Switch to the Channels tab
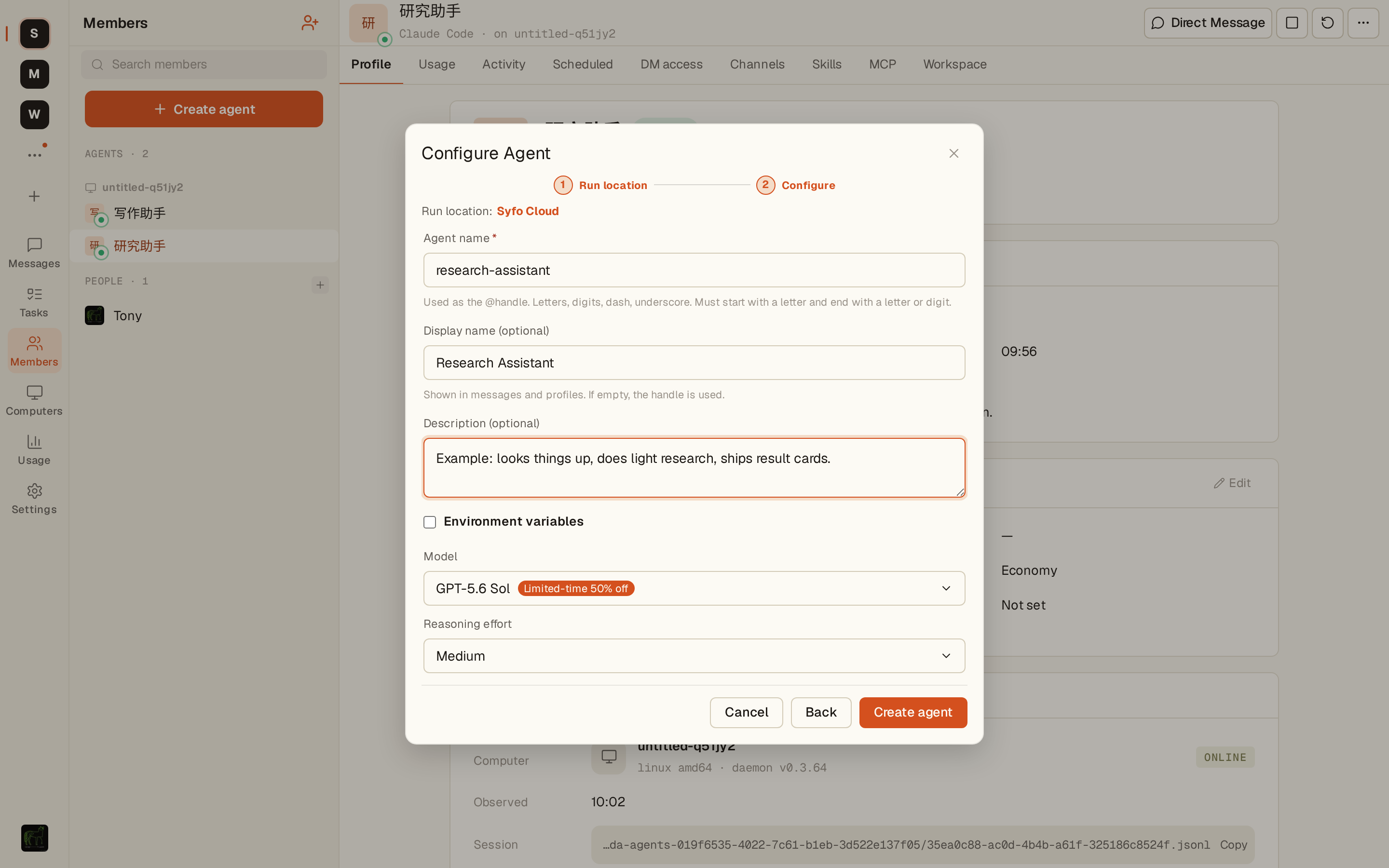The height and width of the screenshot is (868, 1389). (x=757, y=64)
